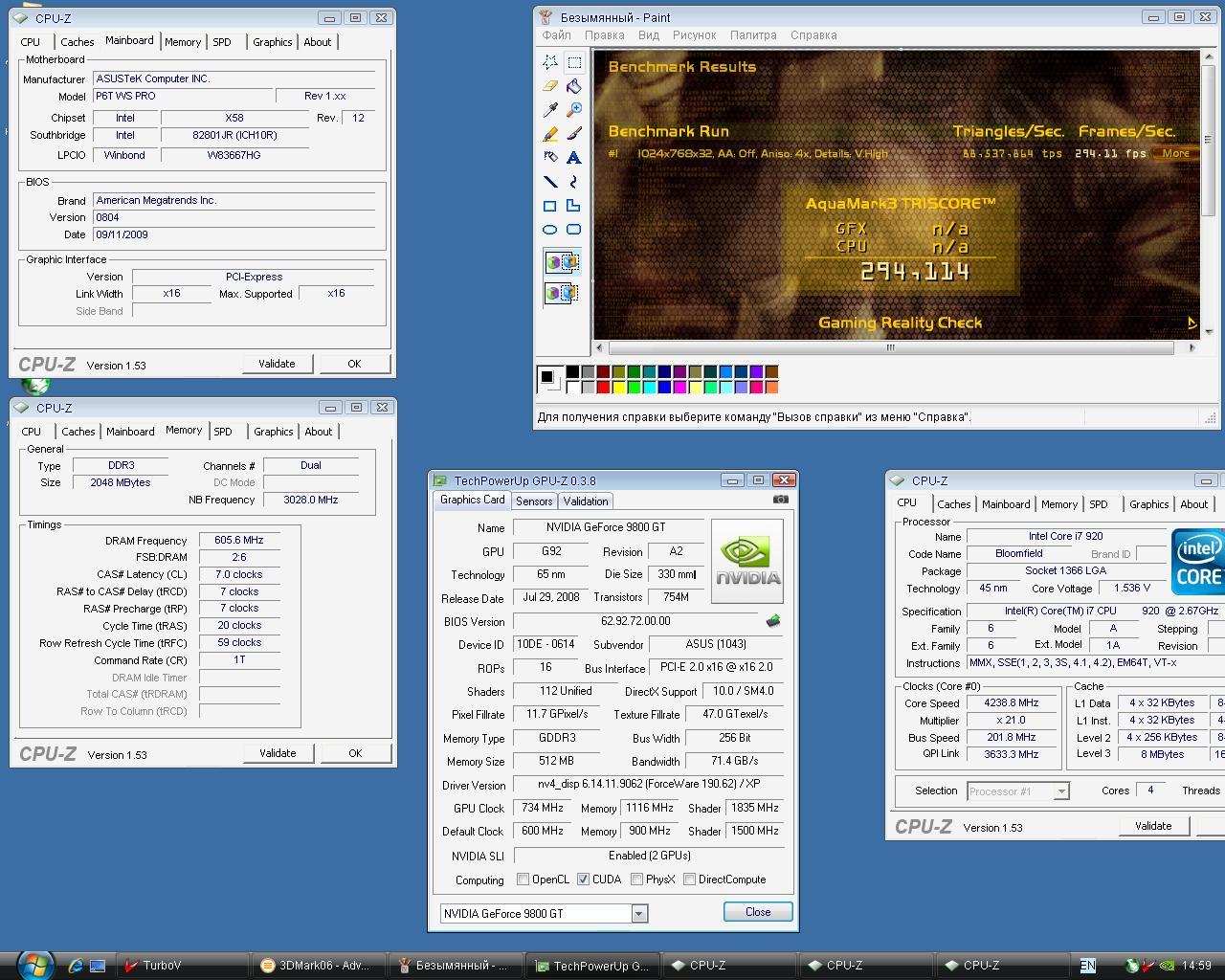Open the Правка menu in Paint
The height and width of the screenshot is (980, 1225).
coord(605,35)
